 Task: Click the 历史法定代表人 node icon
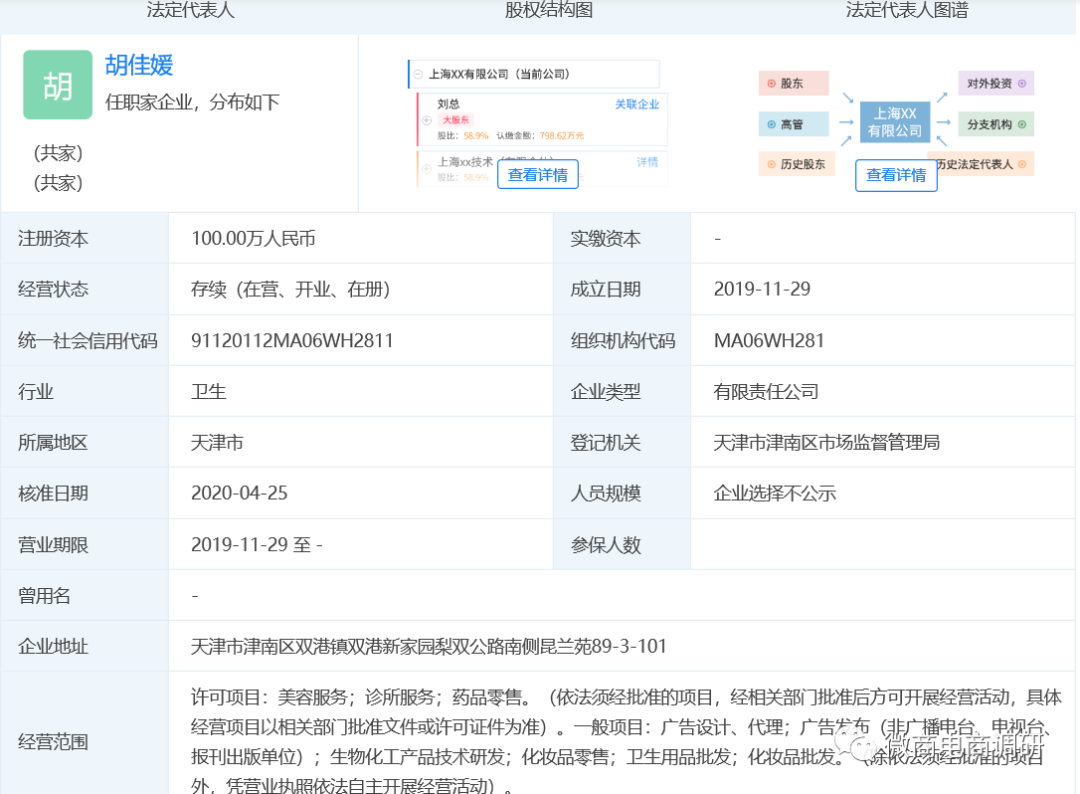tap(1021, 164)
